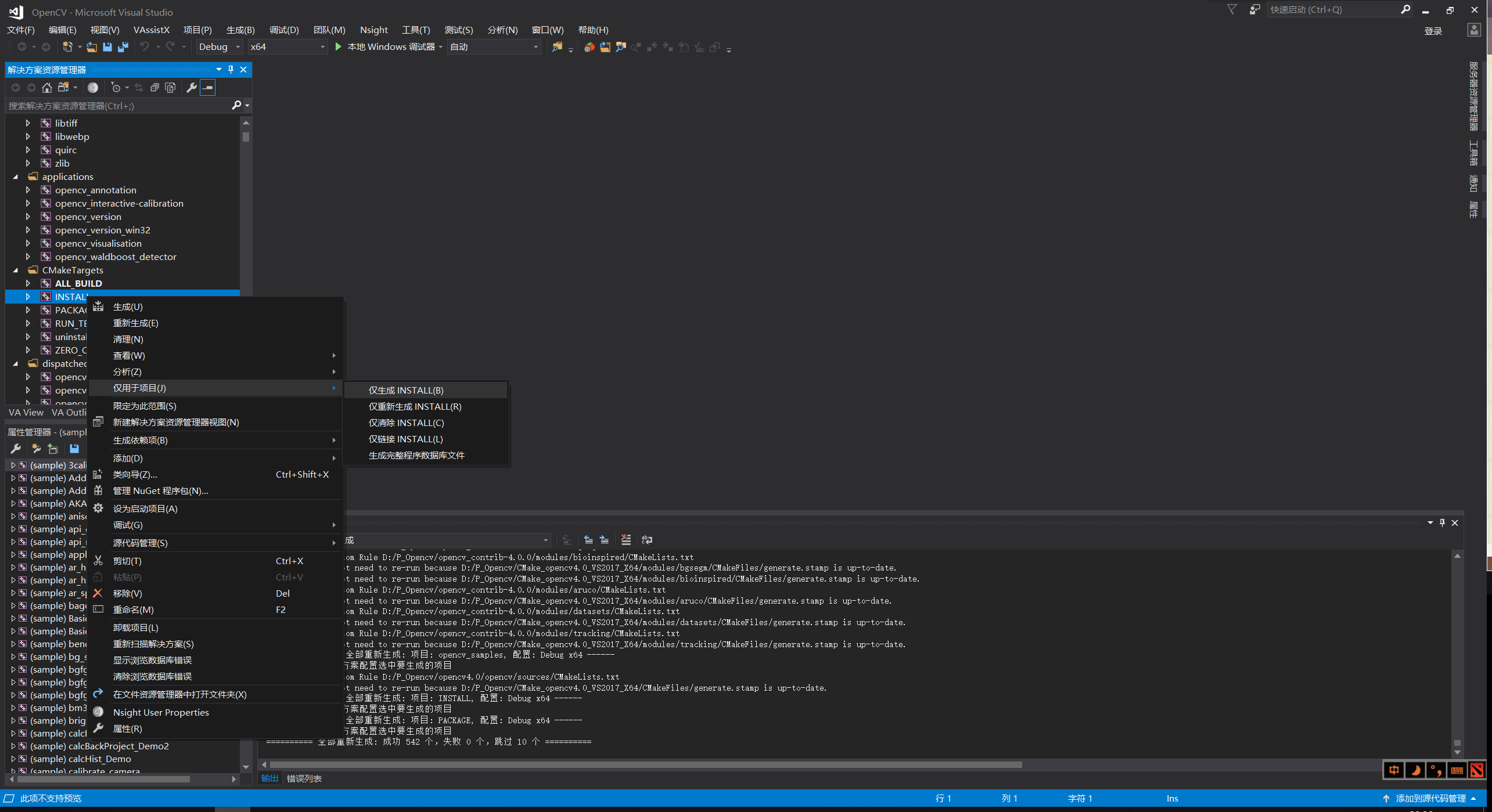Click the Show All Files icon
The width and height of the screenshot is (1492, 812).
tap(170, 88)
